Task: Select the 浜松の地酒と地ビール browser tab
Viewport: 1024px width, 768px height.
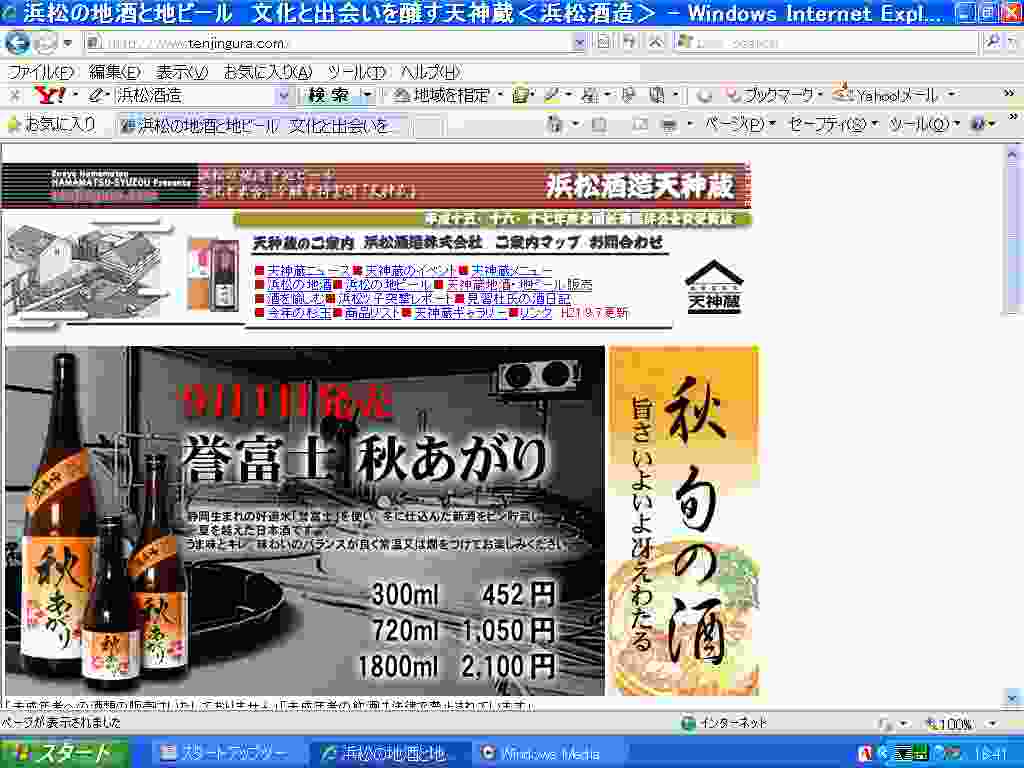Action: [264, 125]
